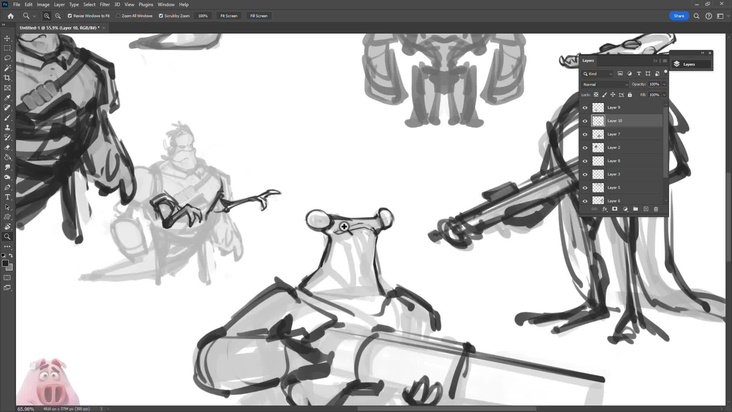
Task: Open the Layers panel options menu
Action: pyautogui.click(x=665, y=61)
